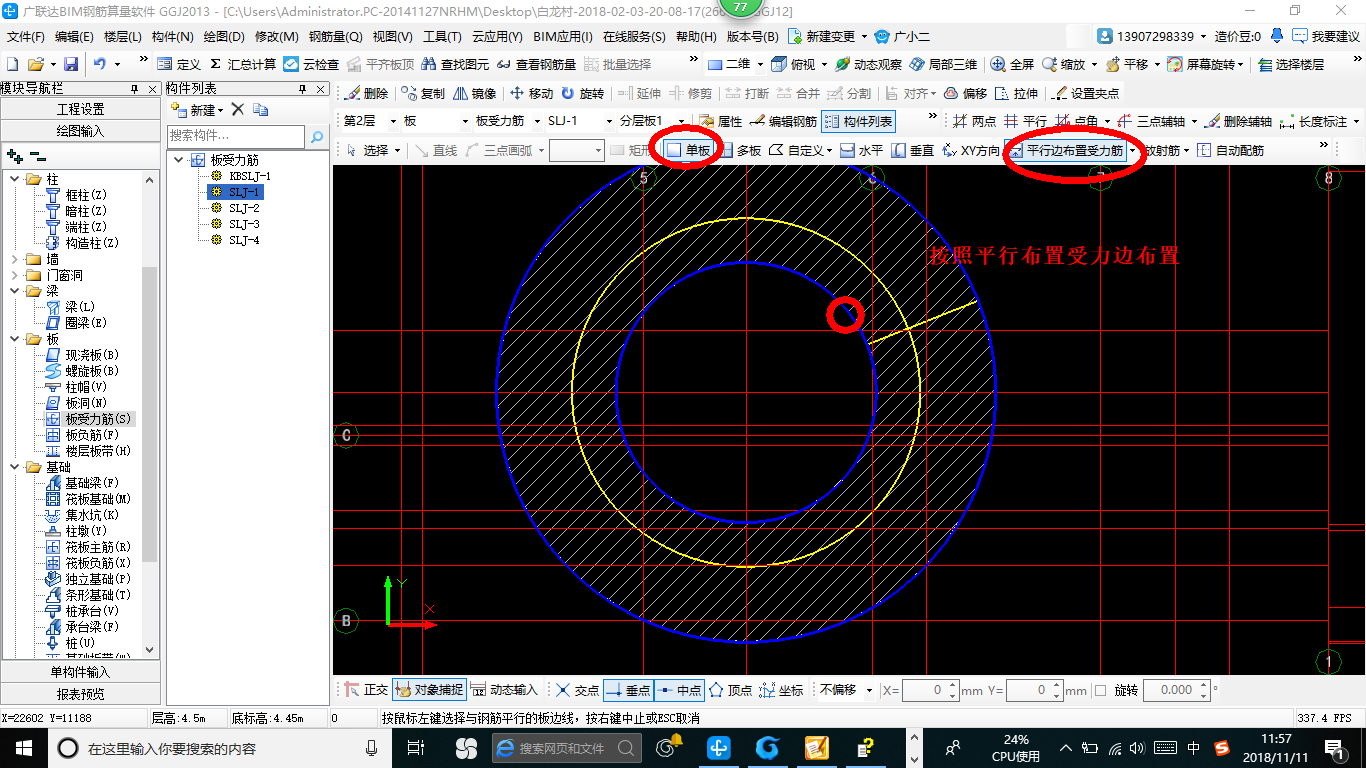Viewport: 1366px width, 768px height.
Task: Click the 搜索构件 search field
Action: pyautogui.click(x=236, y=136)
